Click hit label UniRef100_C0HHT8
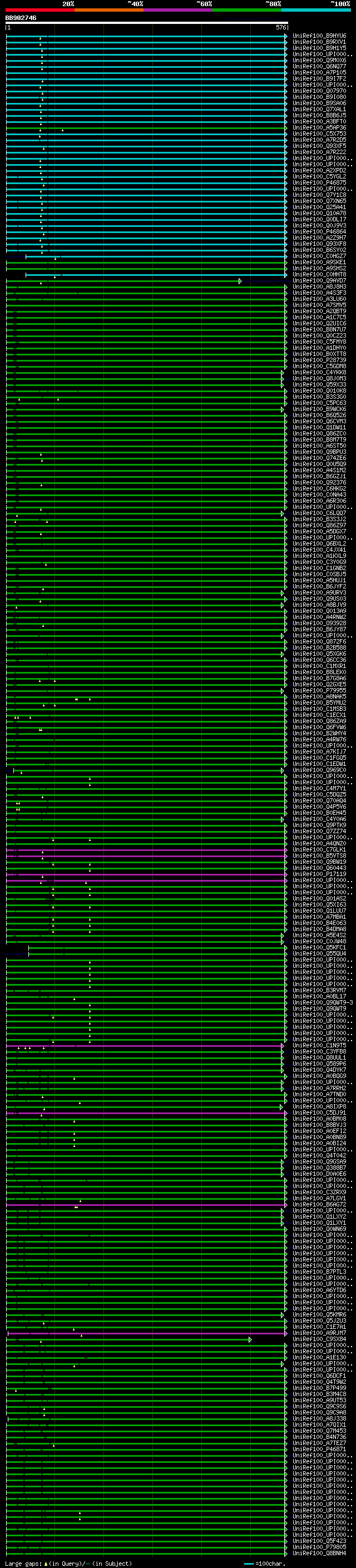The width and height of the screenshot is (356, 1568). (319, 275)
